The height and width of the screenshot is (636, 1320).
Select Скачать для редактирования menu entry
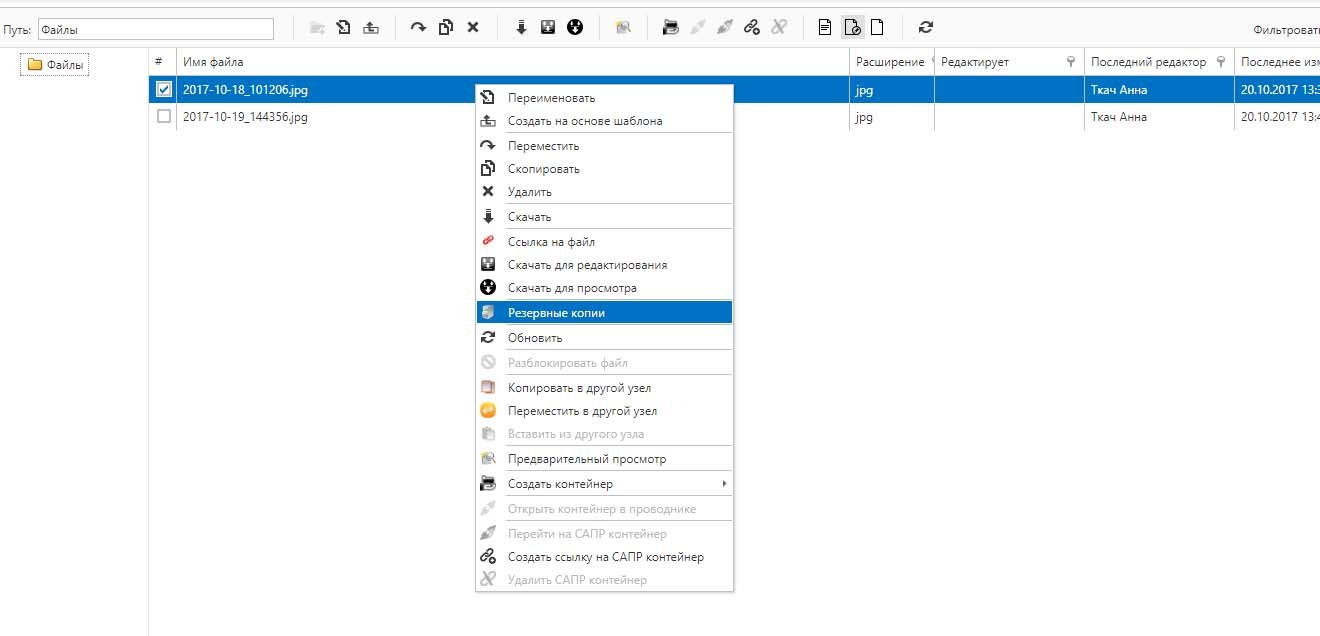[x=604, y=265]
